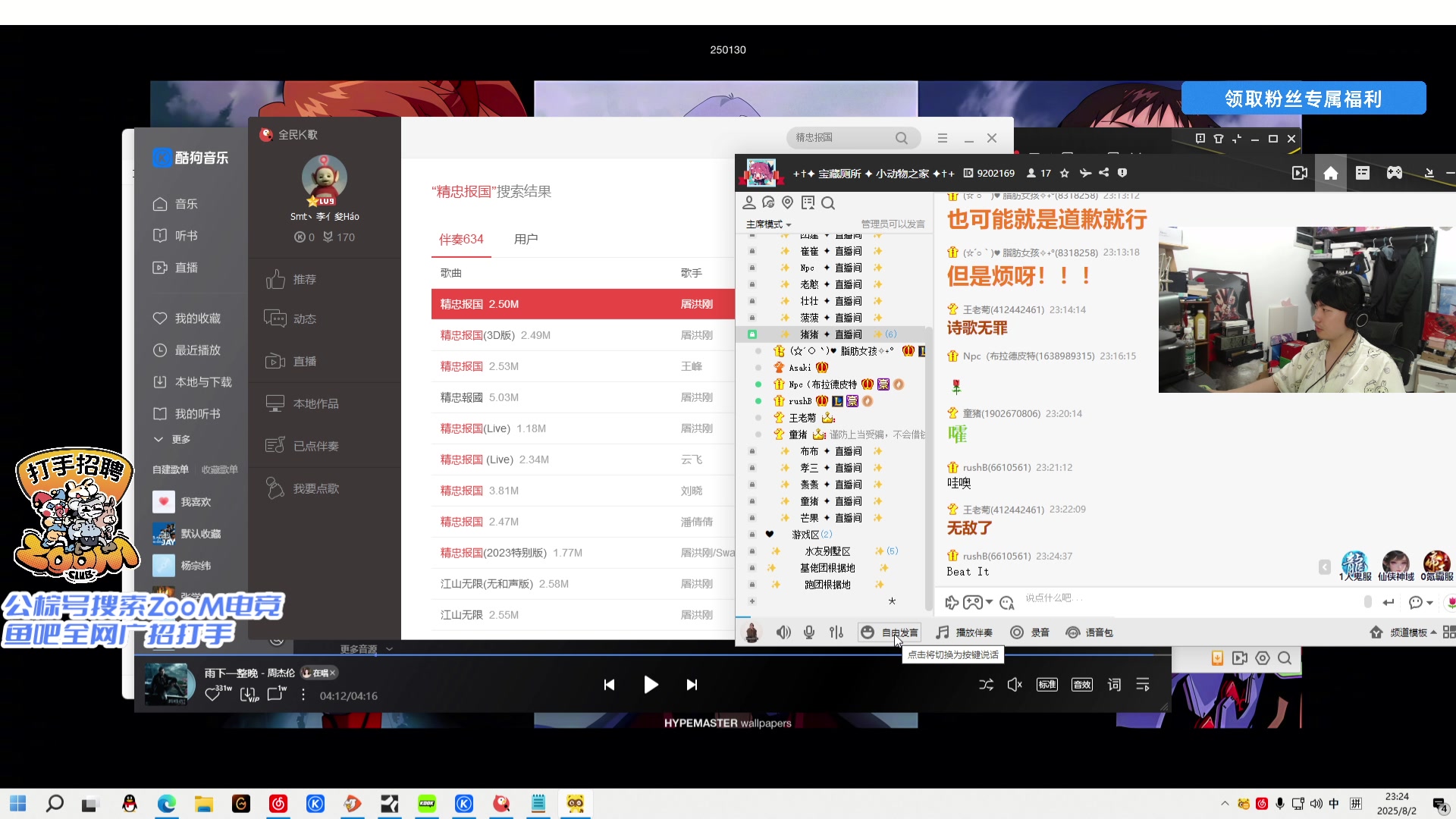
Task: Open 本地作品 in 全民K歌 panel
Action: coord(303,404)
